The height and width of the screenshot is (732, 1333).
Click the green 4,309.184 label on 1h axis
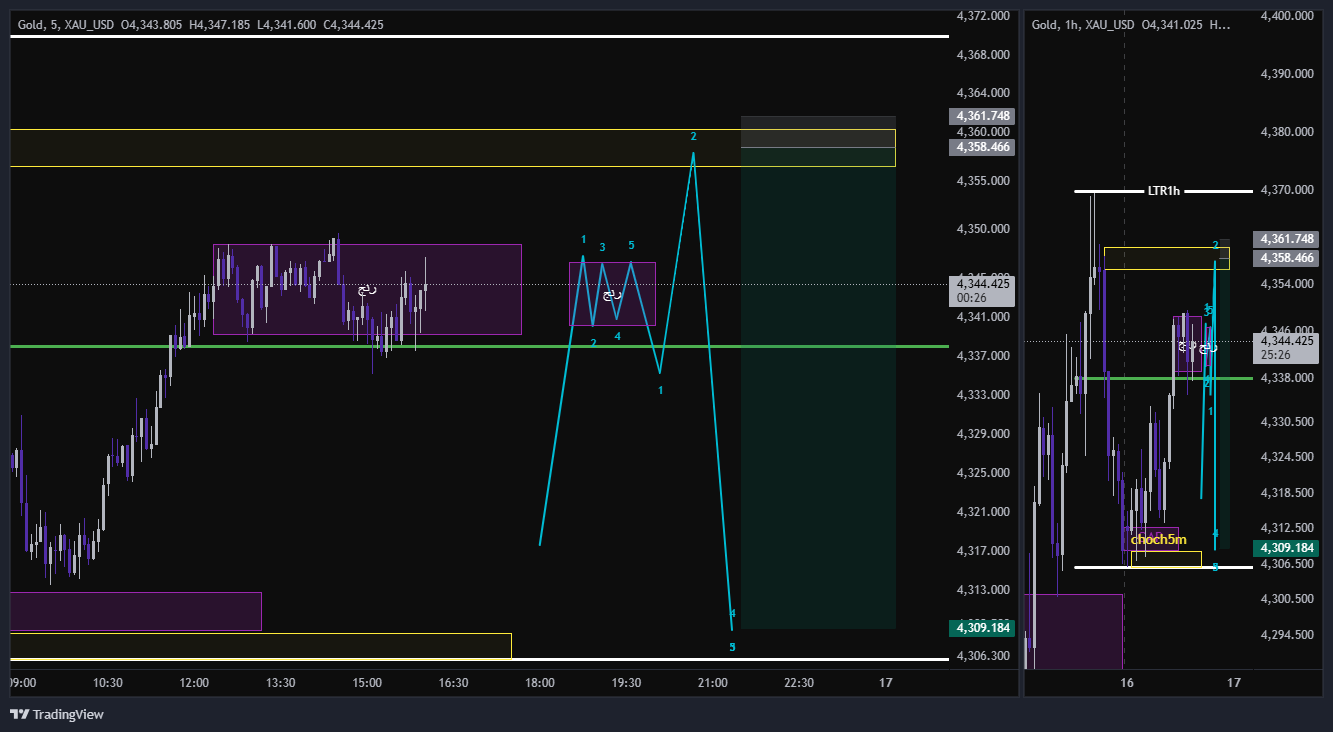[1287, 548]
